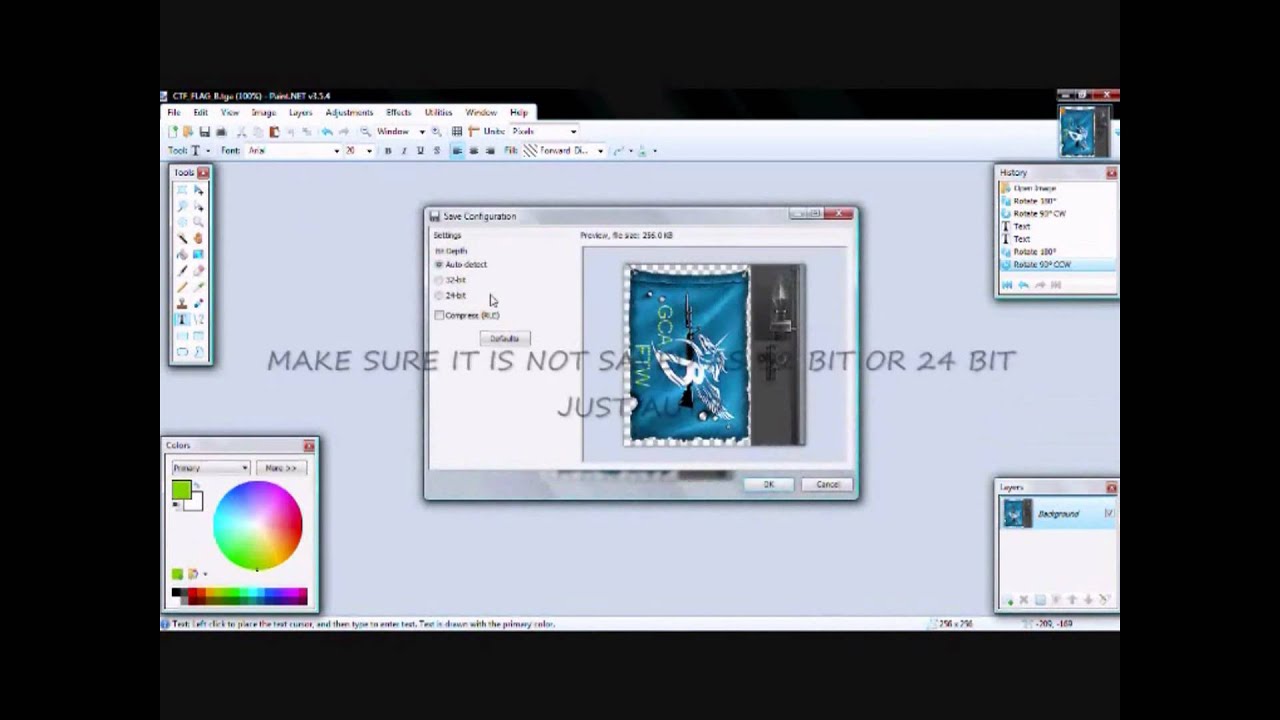Image resolution: width=1280 pixels, height=720 pixels.
Task: Select the Pencil tool
Action: [x=182, y=287]
